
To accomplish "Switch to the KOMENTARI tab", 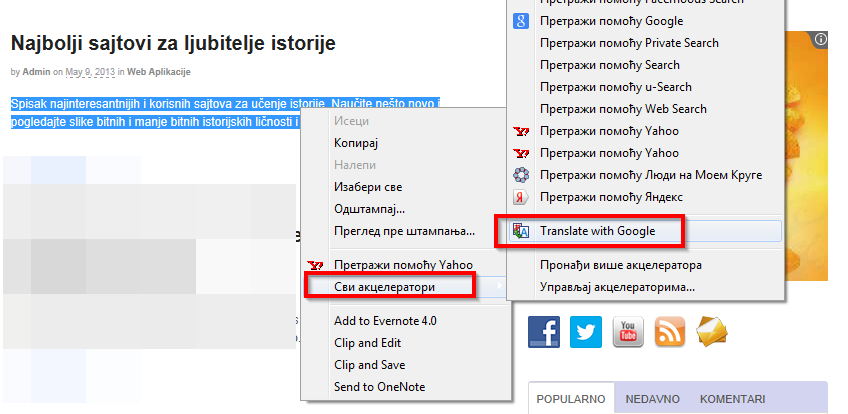I will 732,399.
